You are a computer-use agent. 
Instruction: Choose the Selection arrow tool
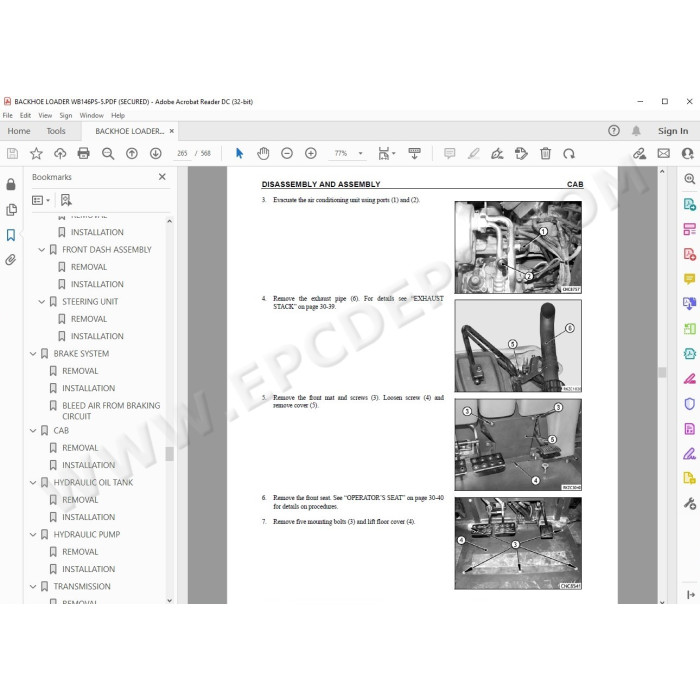click(x=239, y=154)
